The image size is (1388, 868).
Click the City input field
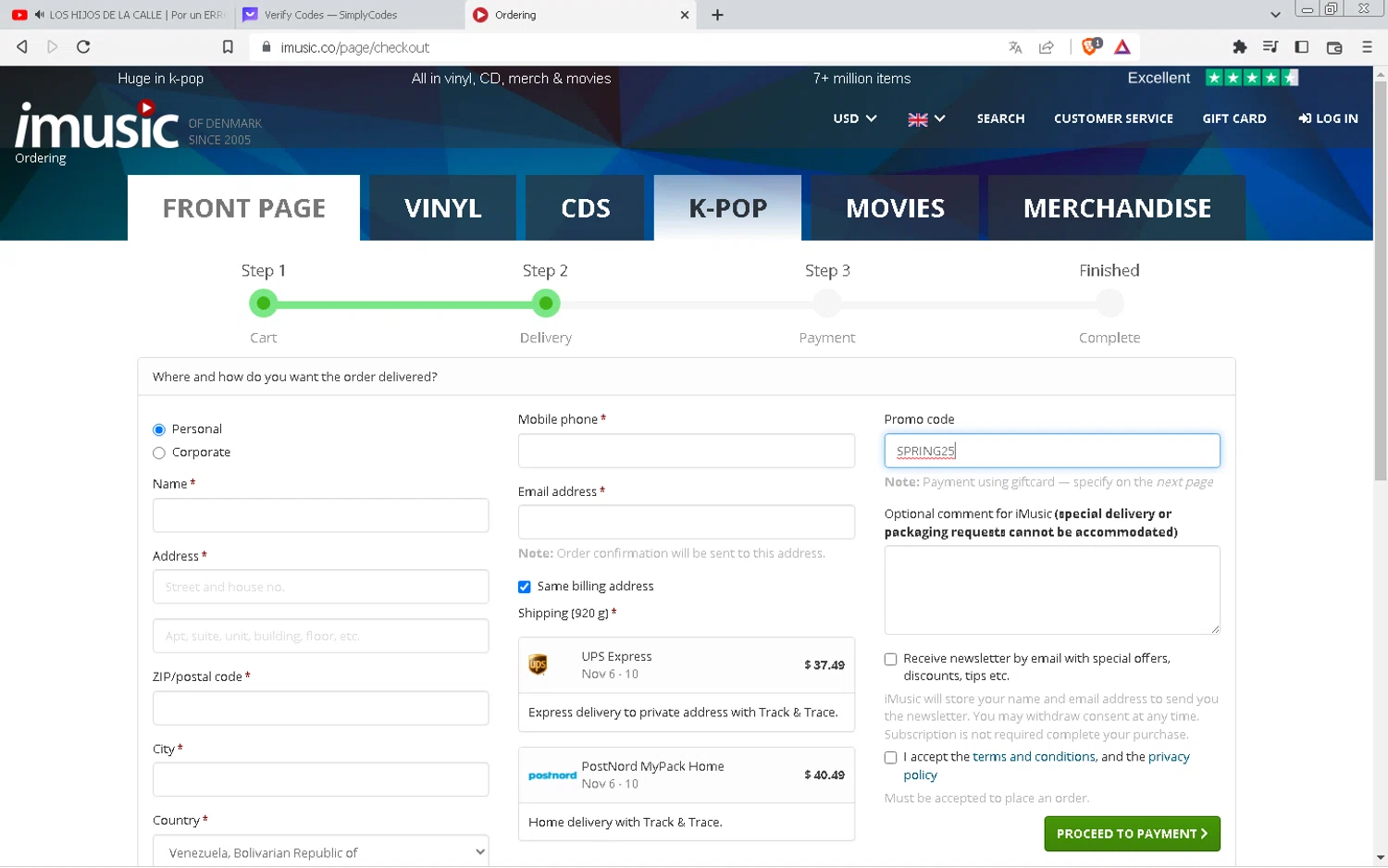[320, 779]
